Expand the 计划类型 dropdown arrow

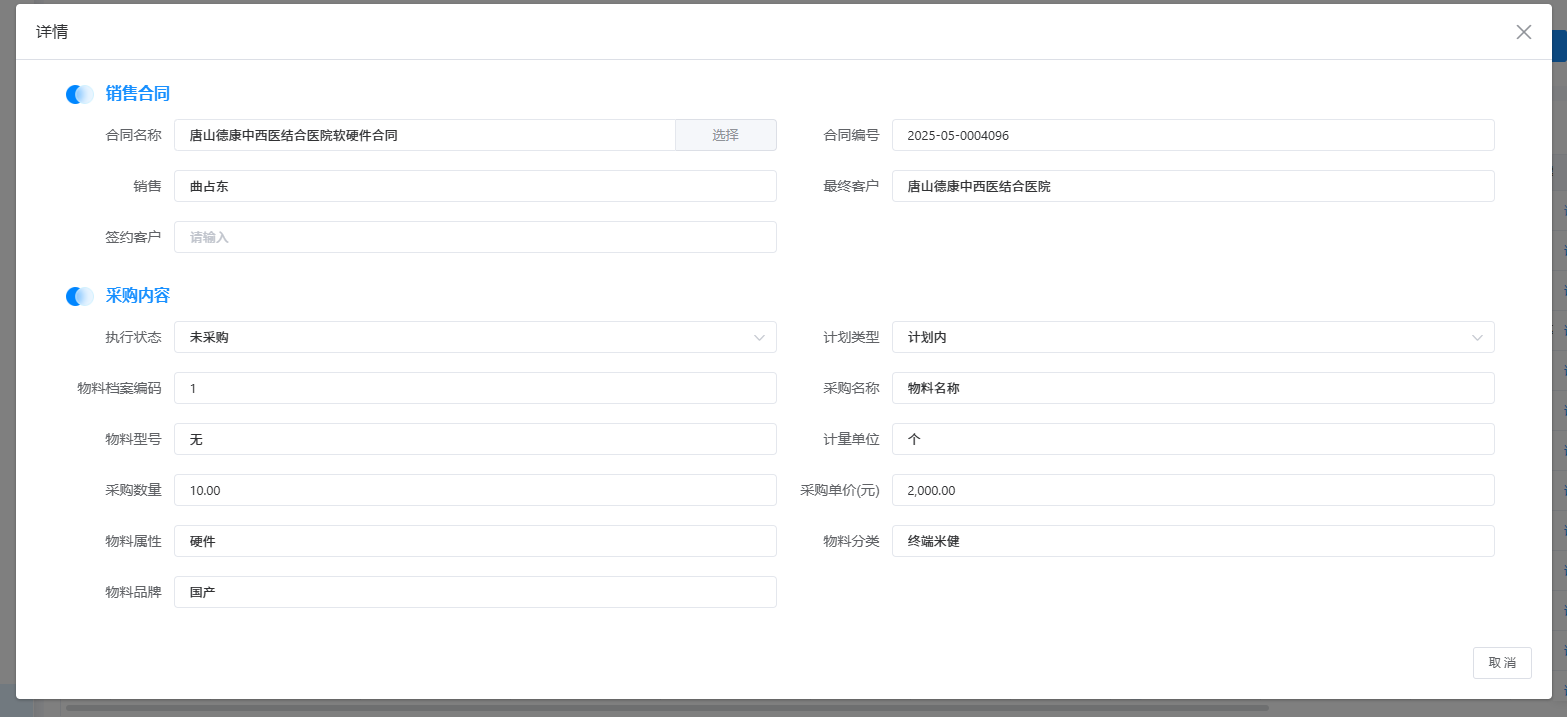(1477, 338)
